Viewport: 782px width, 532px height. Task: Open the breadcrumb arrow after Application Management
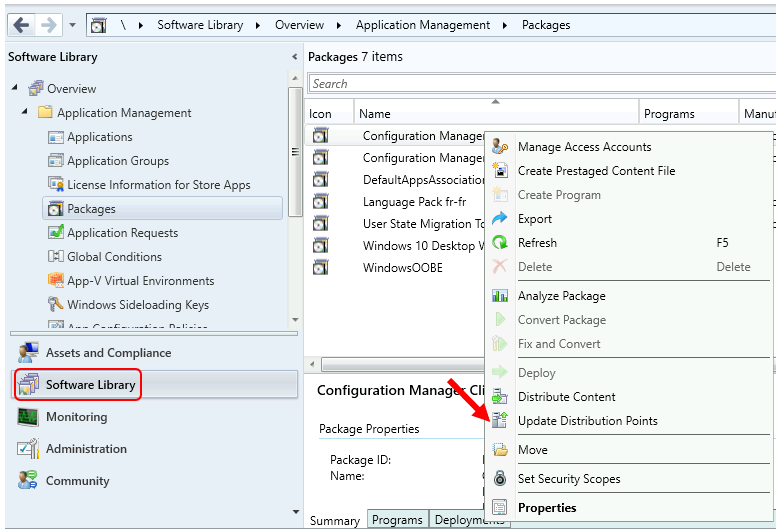pos(505,25)
